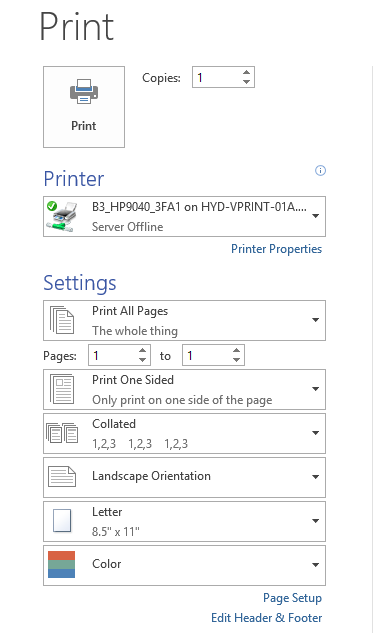This screenshot has height=633, width=378.
Task: Decrease the Pages from value
Action: pyautogui.click(x=143, y=360)
